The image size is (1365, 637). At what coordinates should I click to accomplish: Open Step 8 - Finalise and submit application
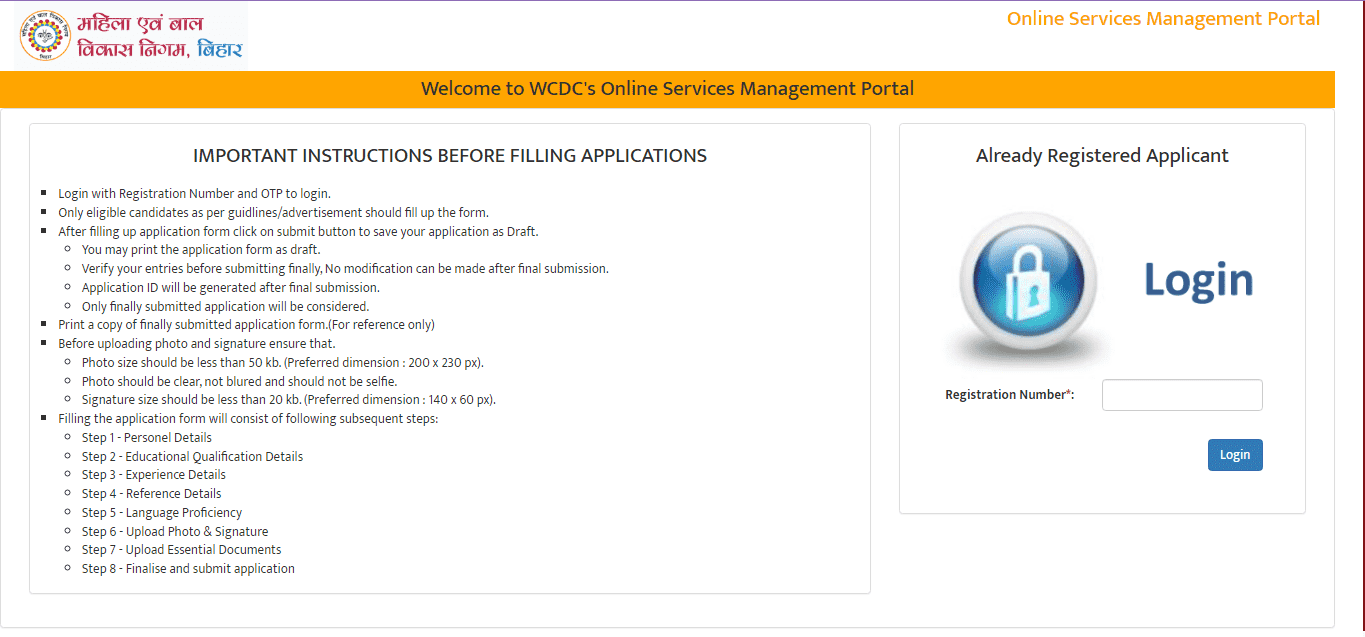[188, 567]
